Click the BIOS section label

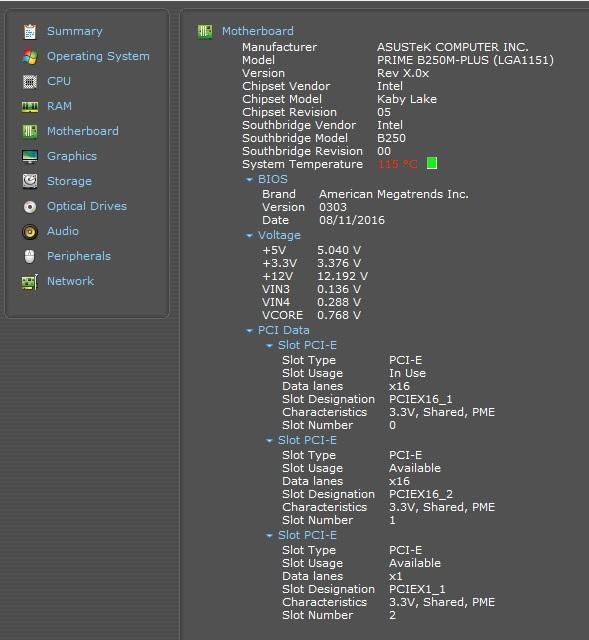coord(273,179)
